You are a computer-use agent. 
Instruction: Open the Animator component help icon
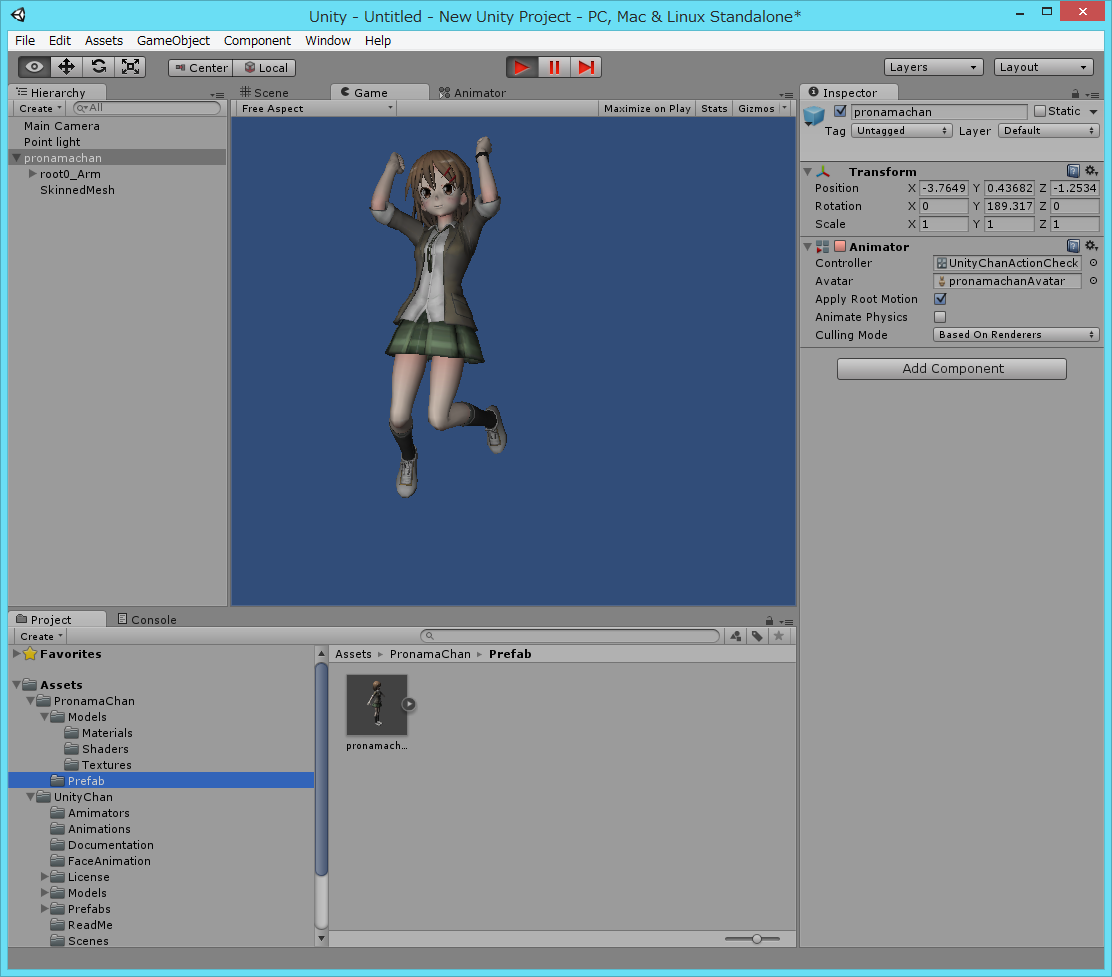tap(1073, 246)
